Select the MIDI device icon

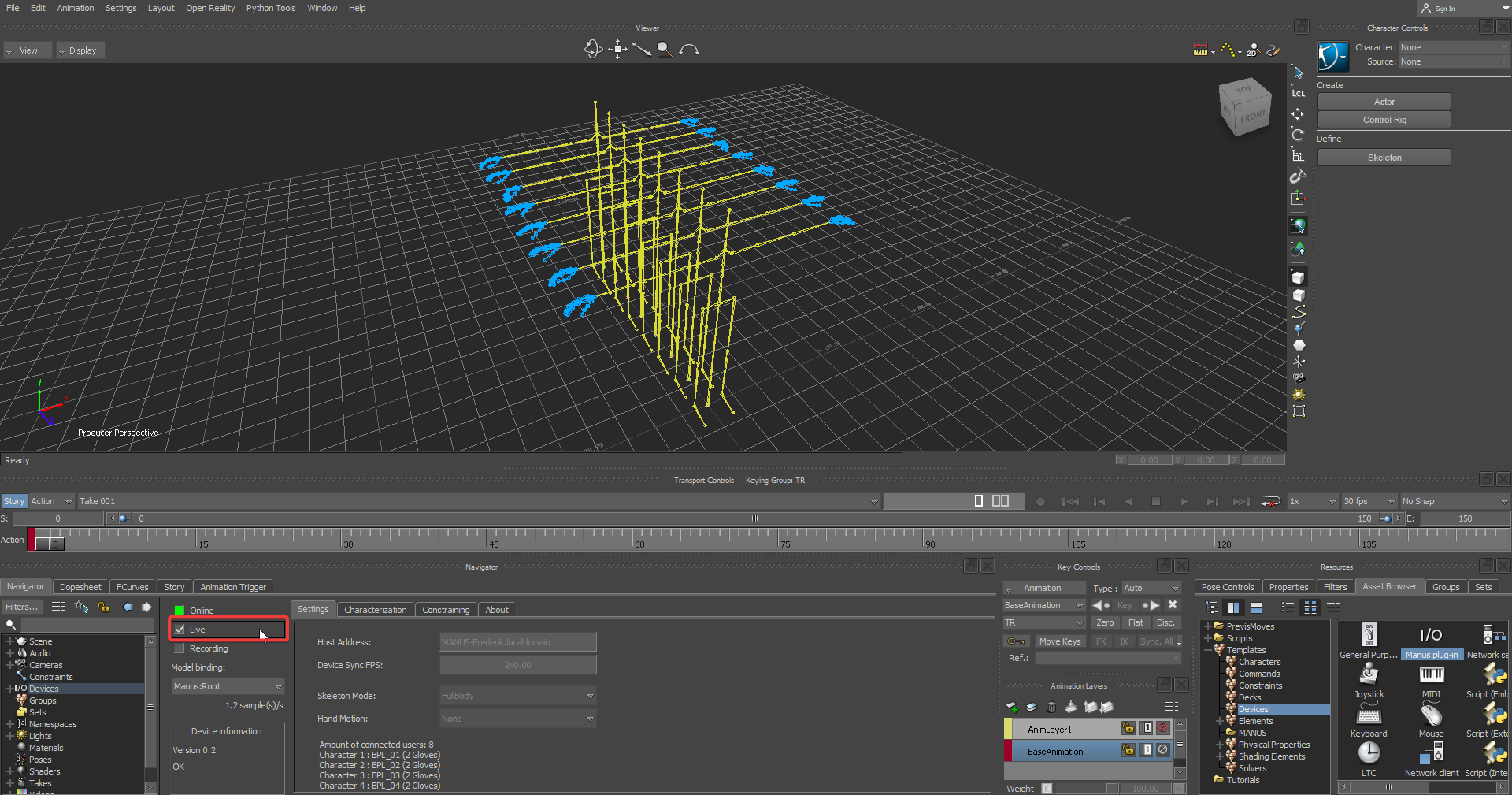pos(1431,674)
